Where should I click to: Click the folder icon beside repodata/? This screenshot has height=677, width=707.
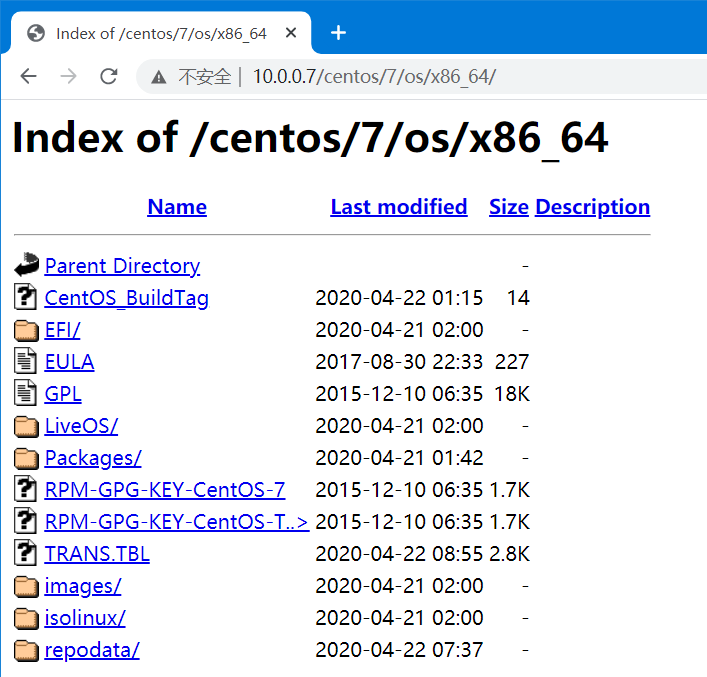(x=26, y=650)
